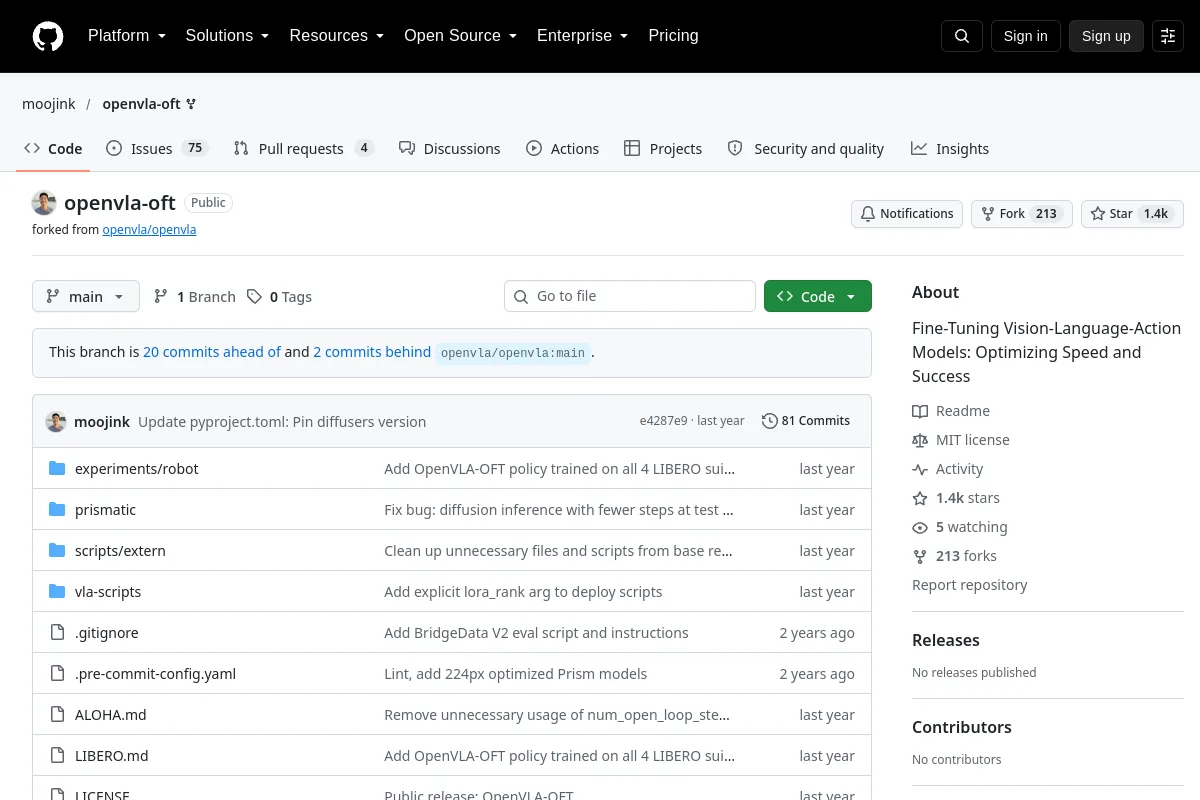
Task: Click Report repository link
Action: click(x=970, y=585)
